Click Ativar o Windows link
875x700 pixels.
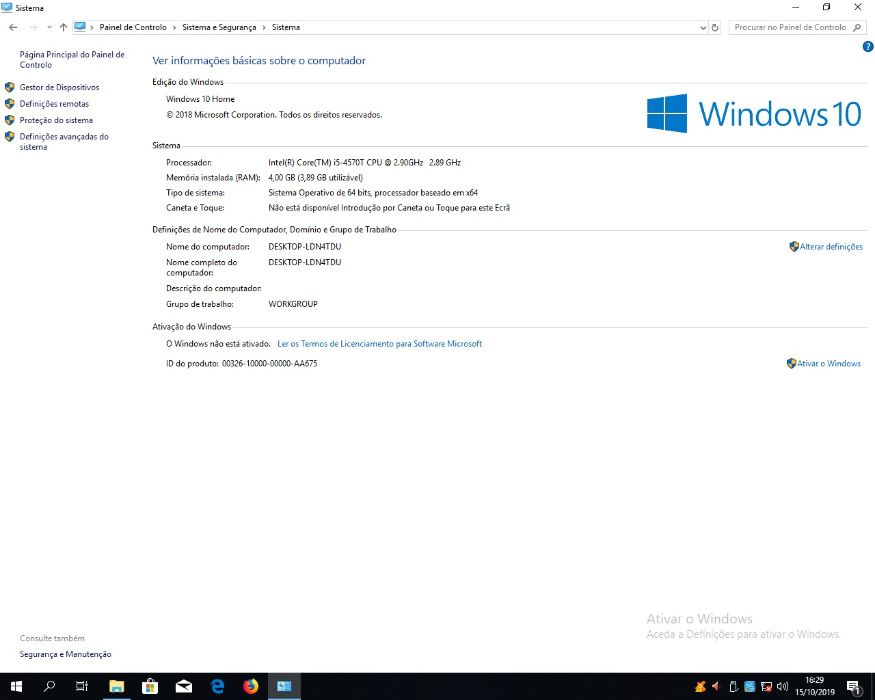[x=829, y=363]
